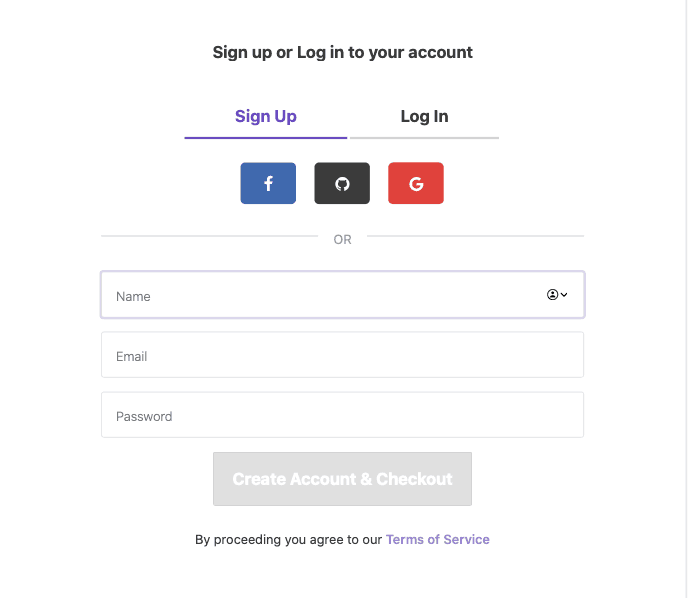Click the purple underline beneath Sign Up

point(265,138)
